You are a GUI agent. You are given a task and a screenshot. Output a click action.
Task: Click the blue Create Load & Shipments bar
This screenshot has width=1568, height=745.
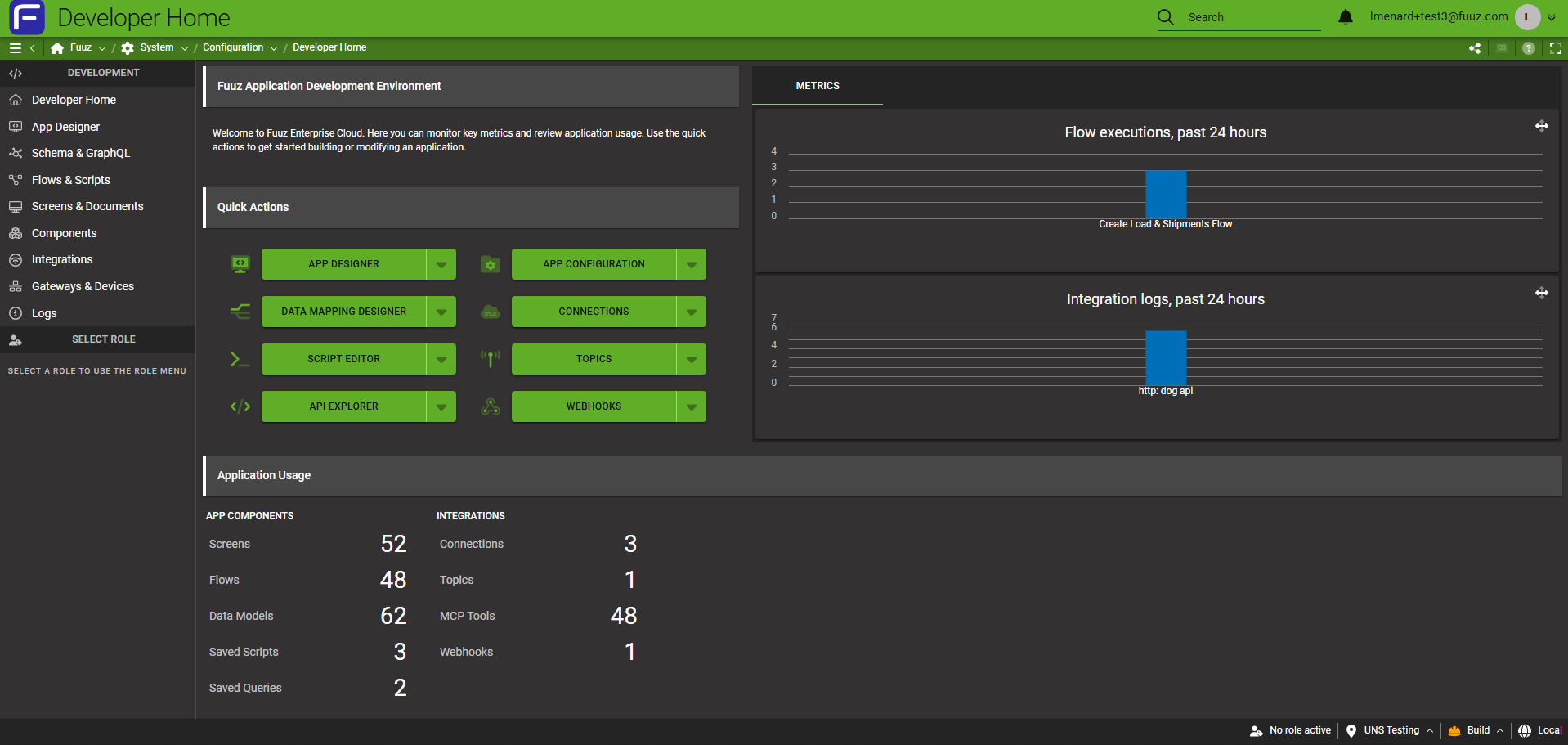point(1165,194)
